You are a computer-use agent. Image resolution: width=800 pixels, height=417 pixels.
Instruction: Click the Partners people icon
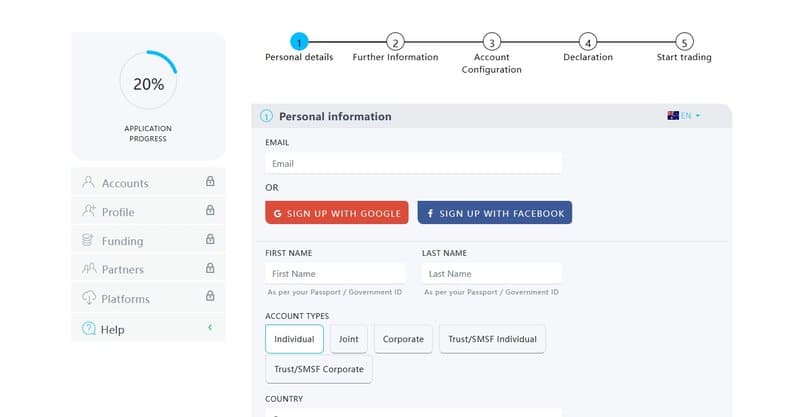tap(89, 269)
